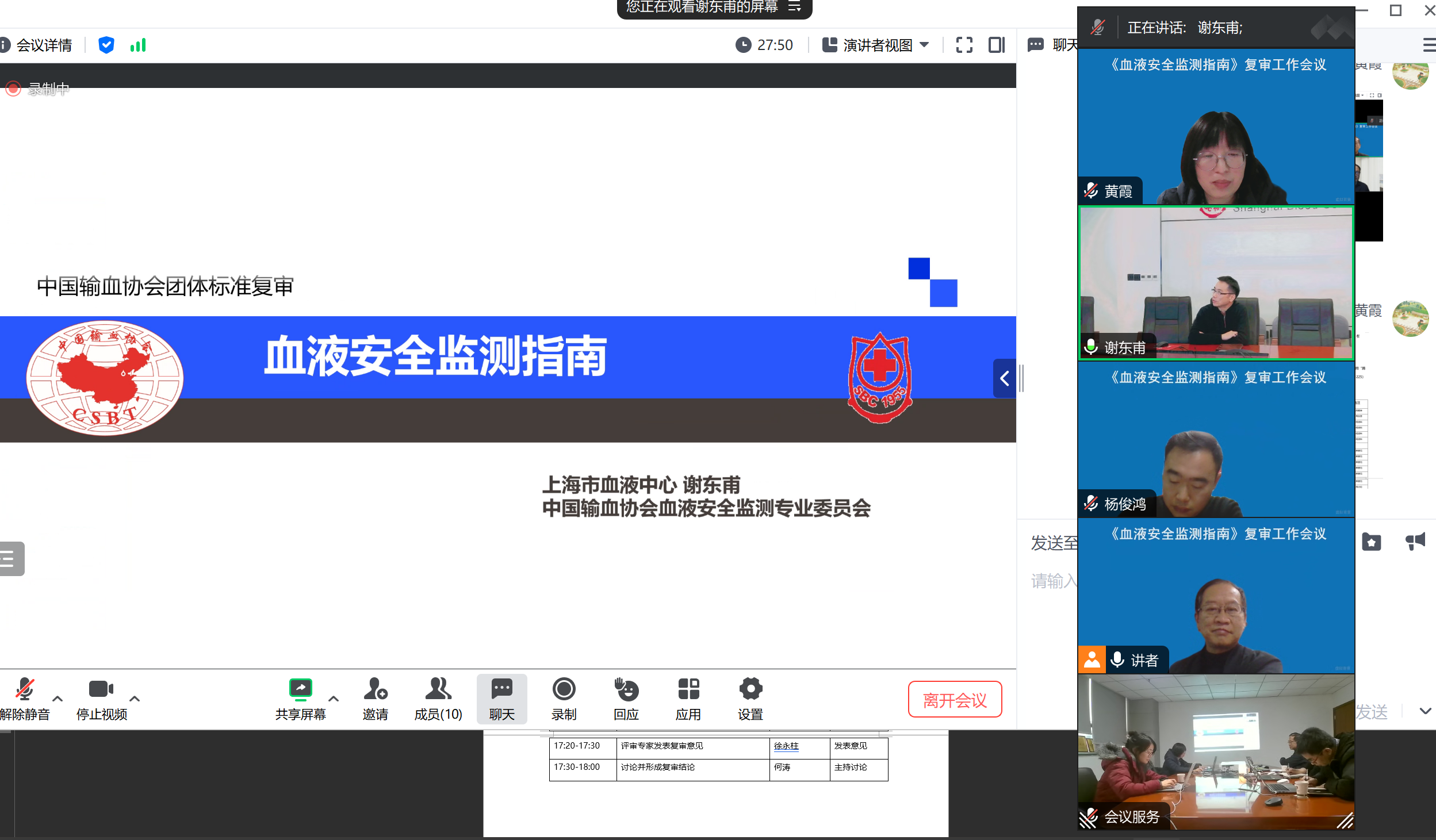Expand video options arrow
Screen dimensions: 1436x840
tap(135, 699)
